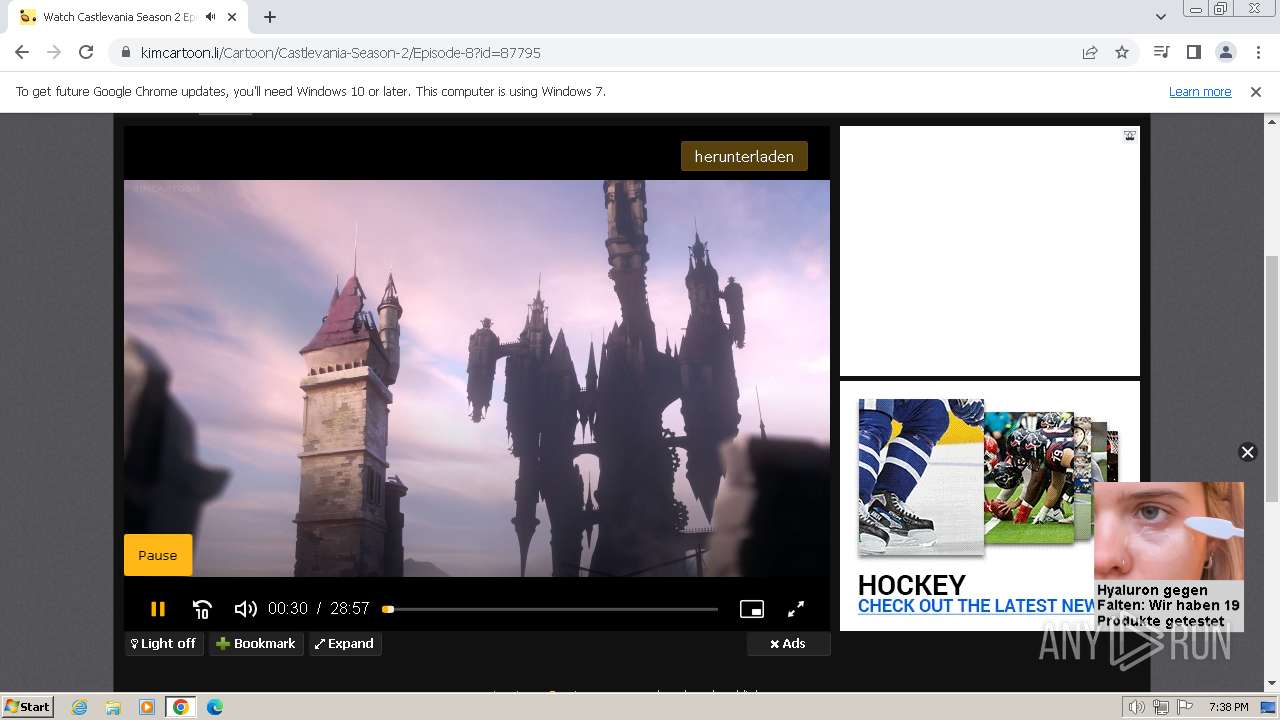Click the video progress bar
The height and width of the screenshot is (720, 1280).
coord(551,609)
